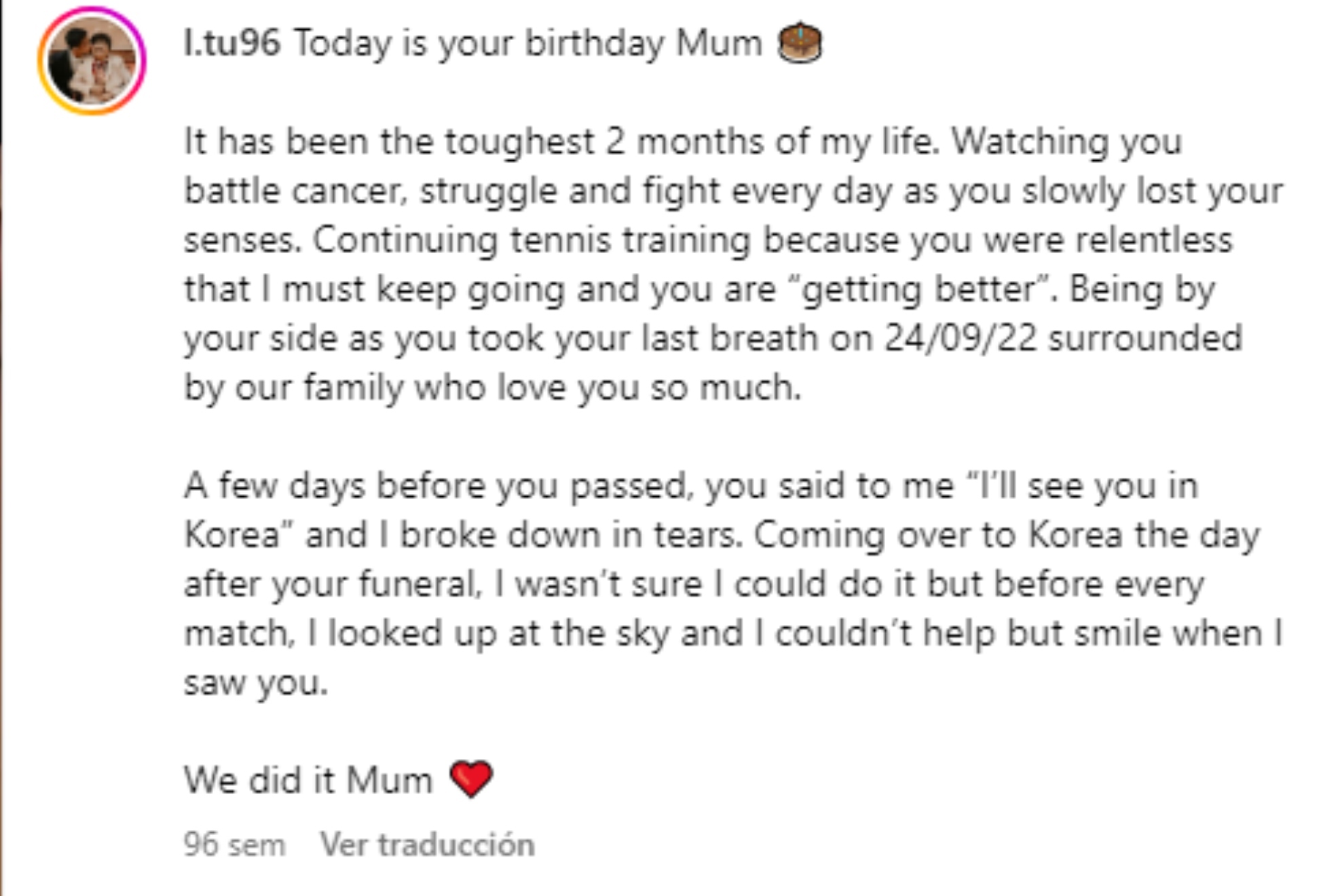Click the date 24/09/22 in the caption
The height and width of the screenshot is (896, 1344).
pos(960,338)
